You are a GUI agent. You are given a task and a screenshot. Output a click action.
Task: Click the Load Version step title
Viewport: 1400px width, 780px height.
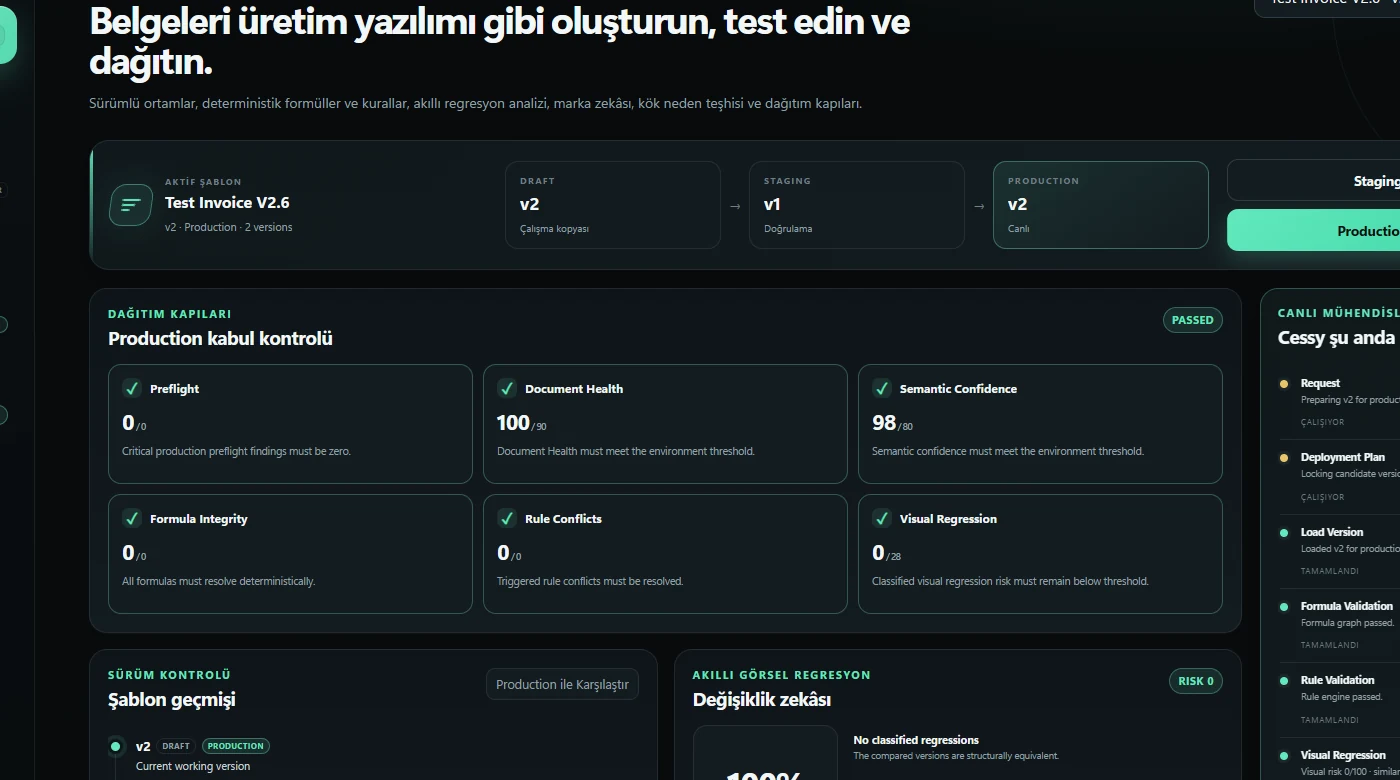tap(1332, 532)
